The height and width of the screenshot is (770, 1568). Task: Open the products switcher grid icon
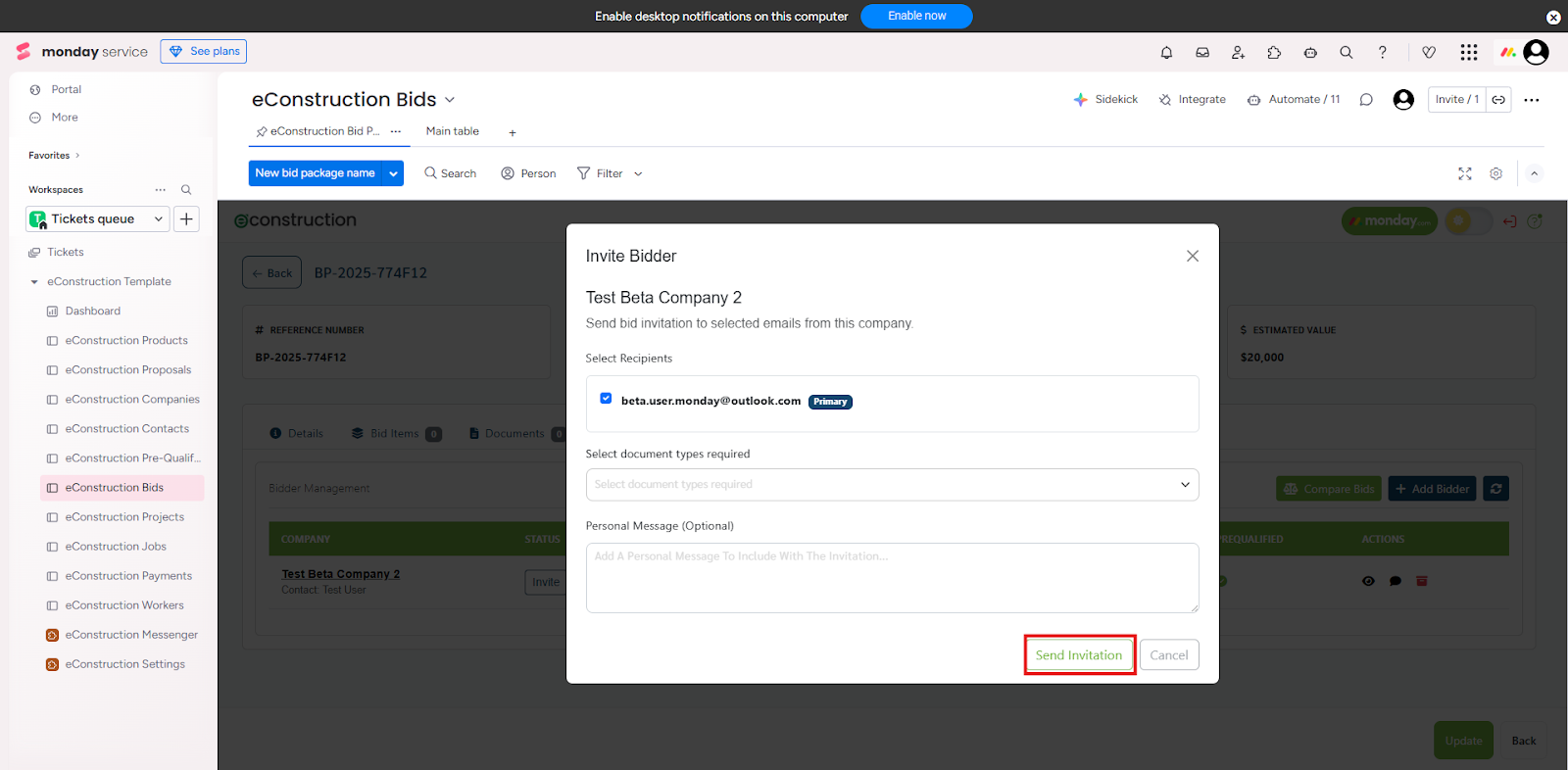point(1468,53)
